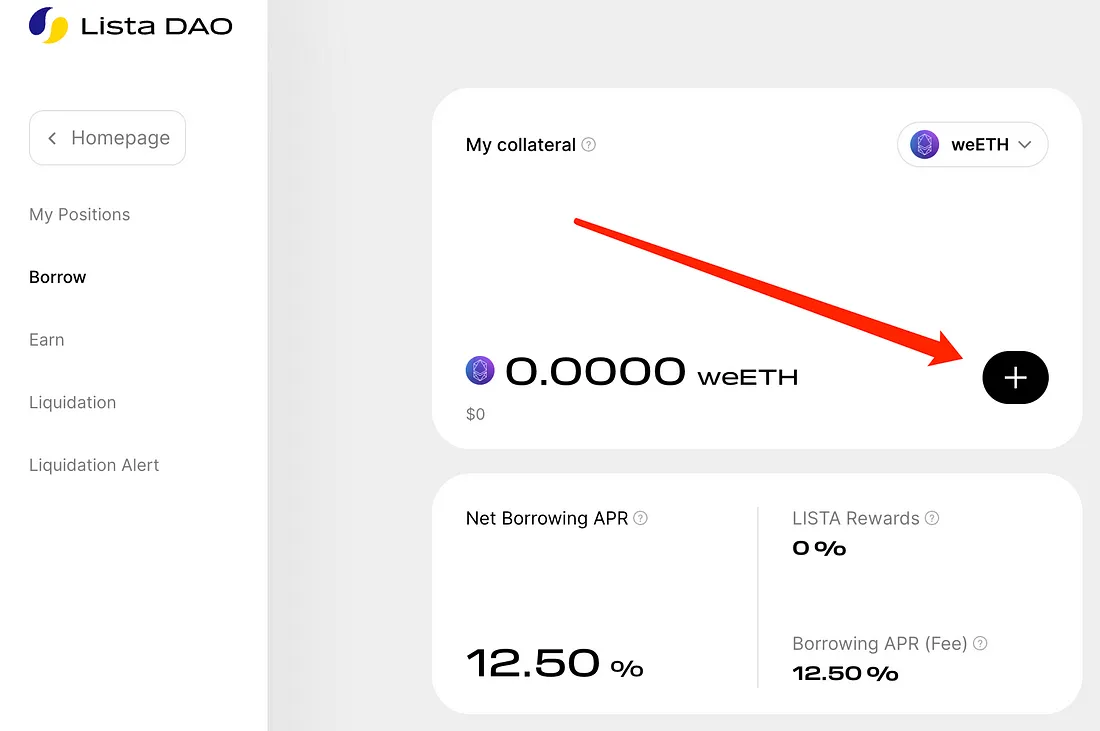
Task: Click the large 12.50 % Net Borrowing APR value
Action: pos(555,663)
